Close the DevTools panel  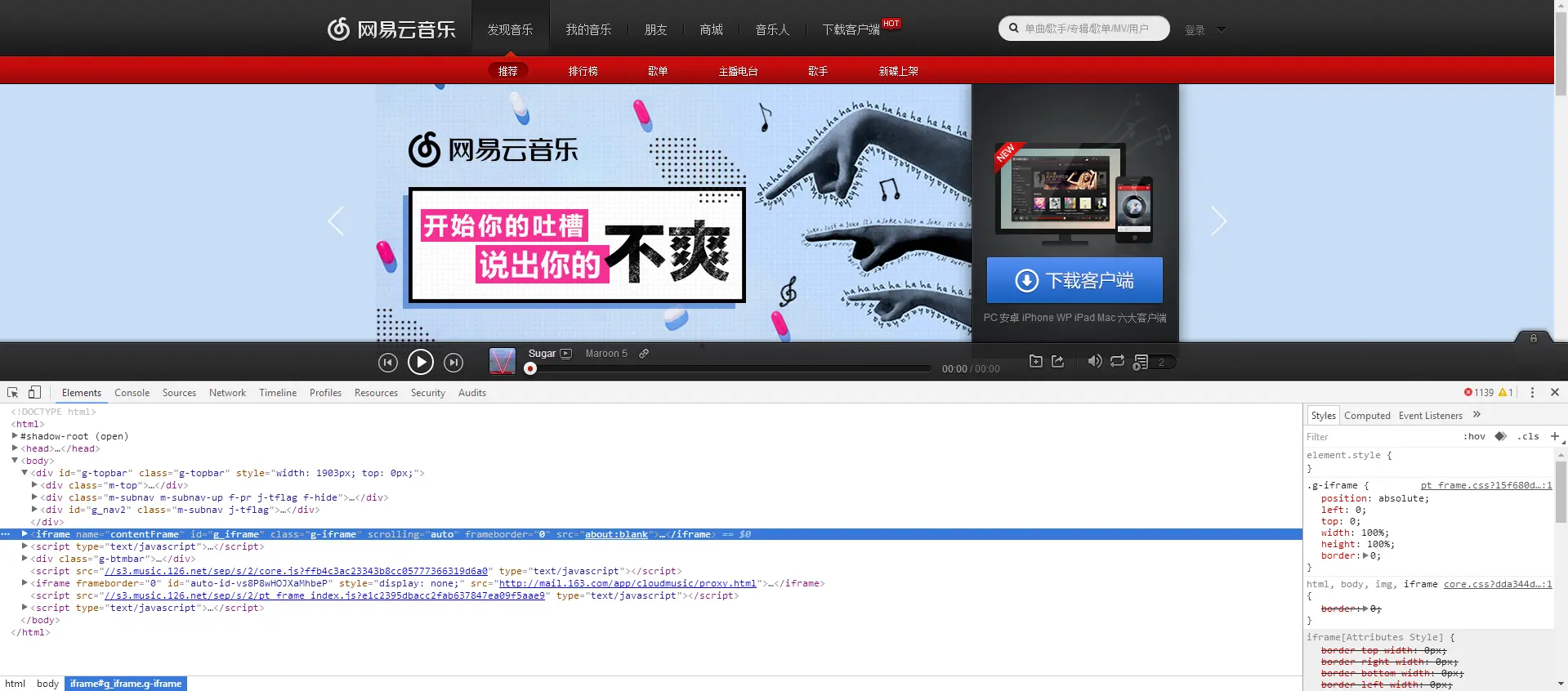(x=1555, y=392)
